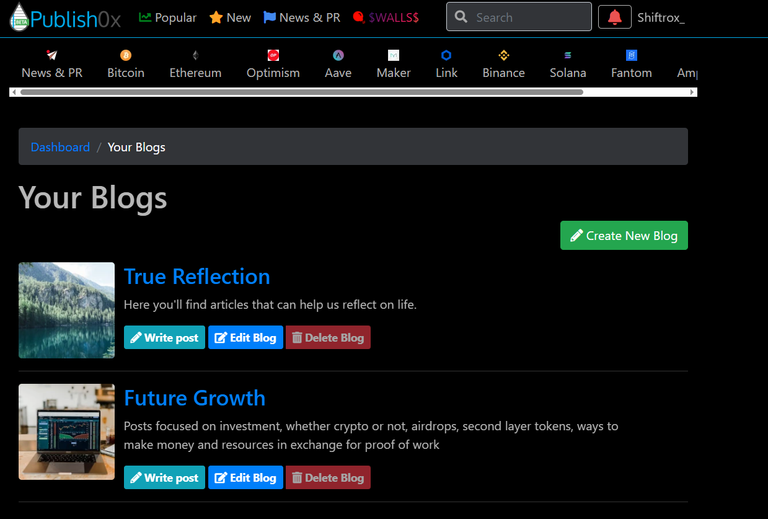Click the Solana icon
768x519 pixels.
click(568, 55)
